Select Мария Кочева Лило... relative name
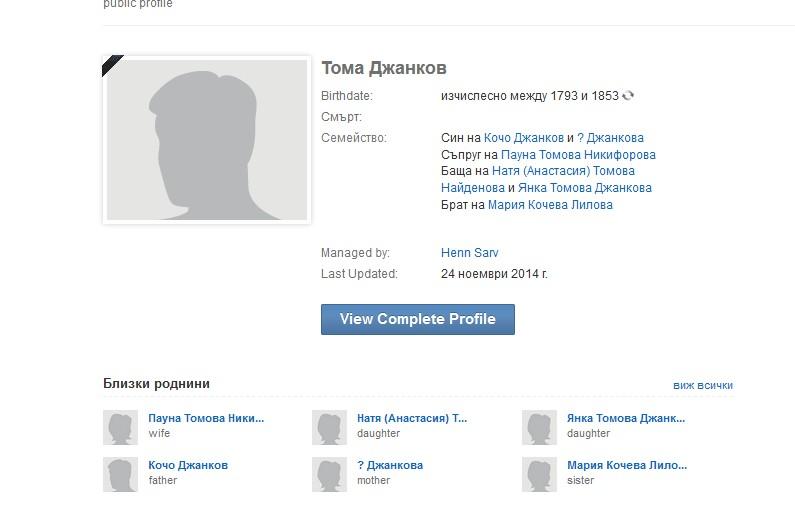The height and width of the screenshot is (527, 795). (x=626, y=465)
